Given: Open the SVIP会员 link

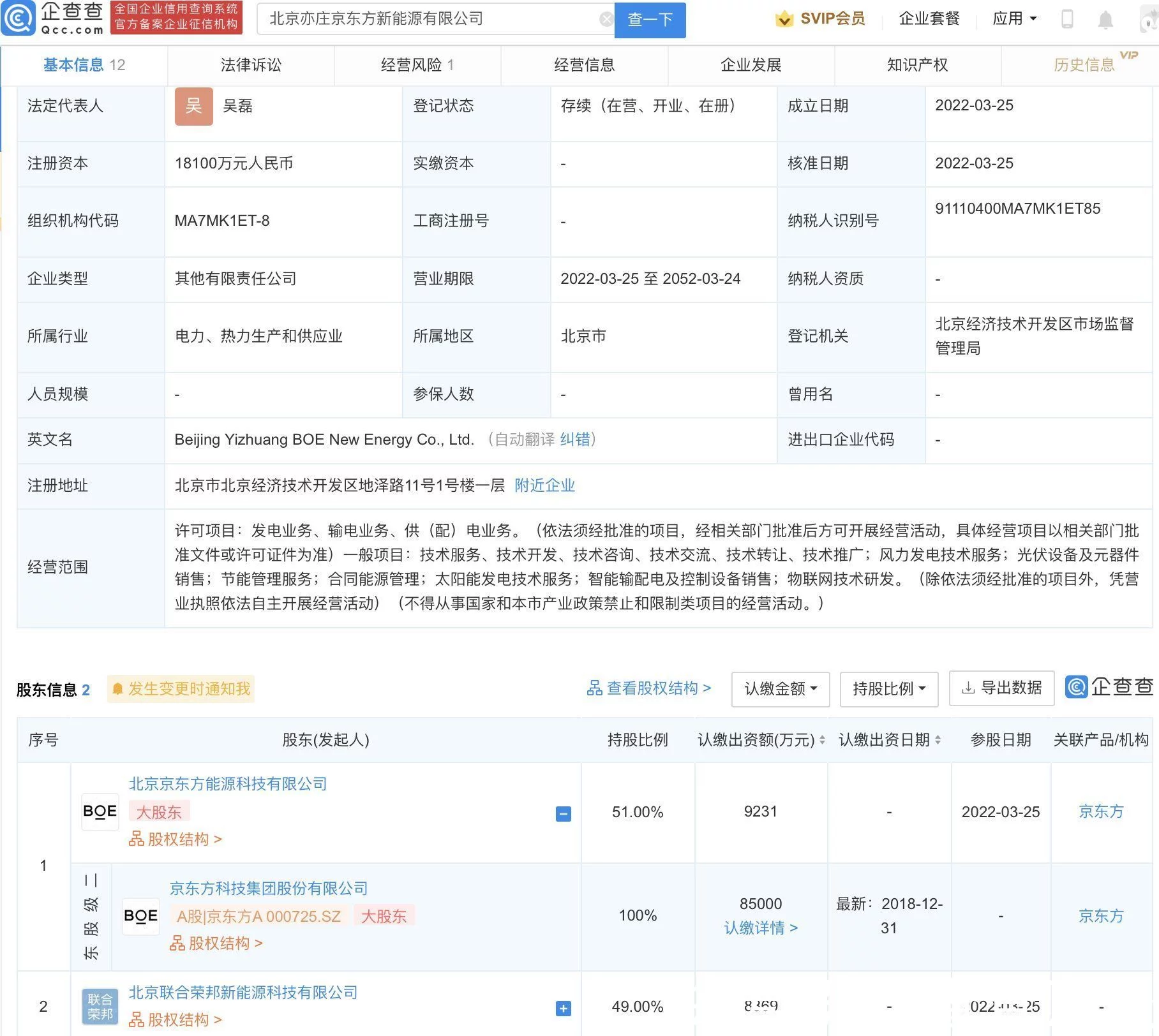Looking at the screenshot, I should tap(832, 19).
